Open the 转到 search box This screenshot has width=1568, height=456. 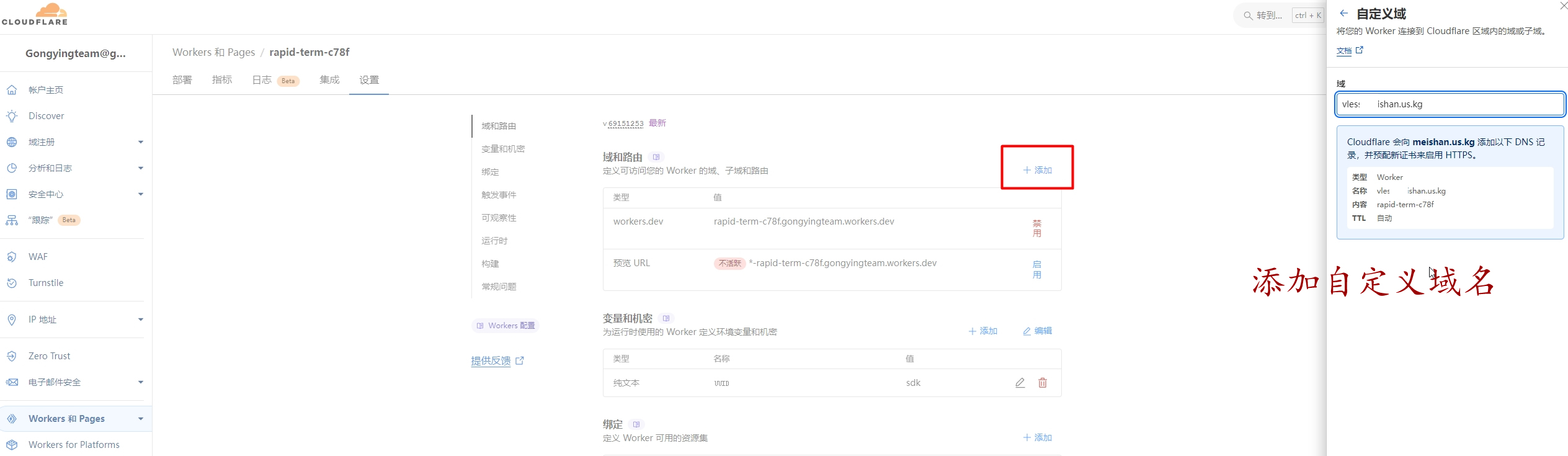(x=1279, y=16)
